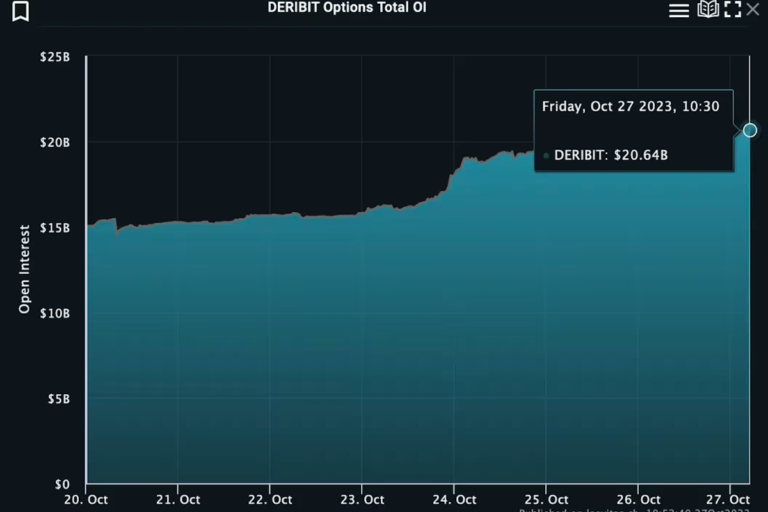Bookmark this chart with the bookmark icon
The image size is (768, 512).
click(x=20, y=11)
